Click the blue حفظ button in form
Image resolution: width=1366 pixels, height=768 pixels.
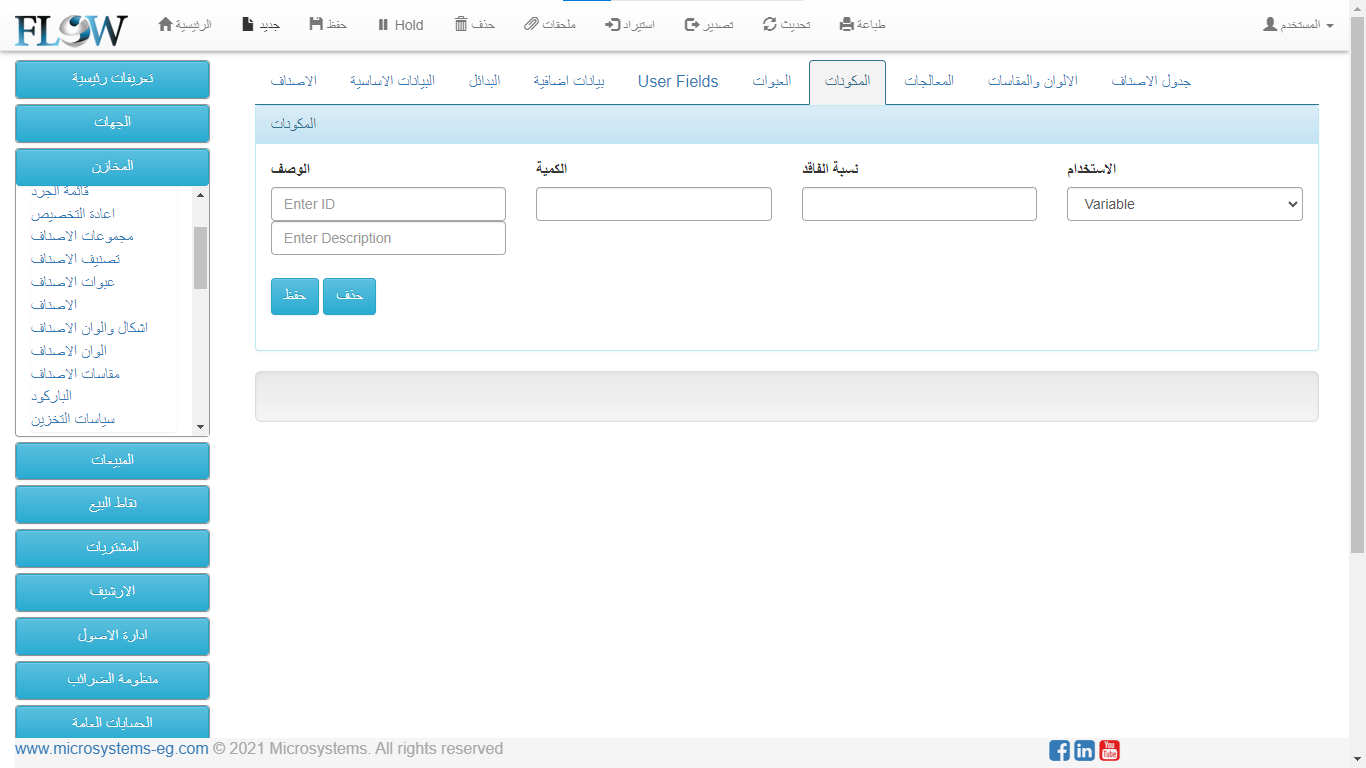click(x=294, y=296)
